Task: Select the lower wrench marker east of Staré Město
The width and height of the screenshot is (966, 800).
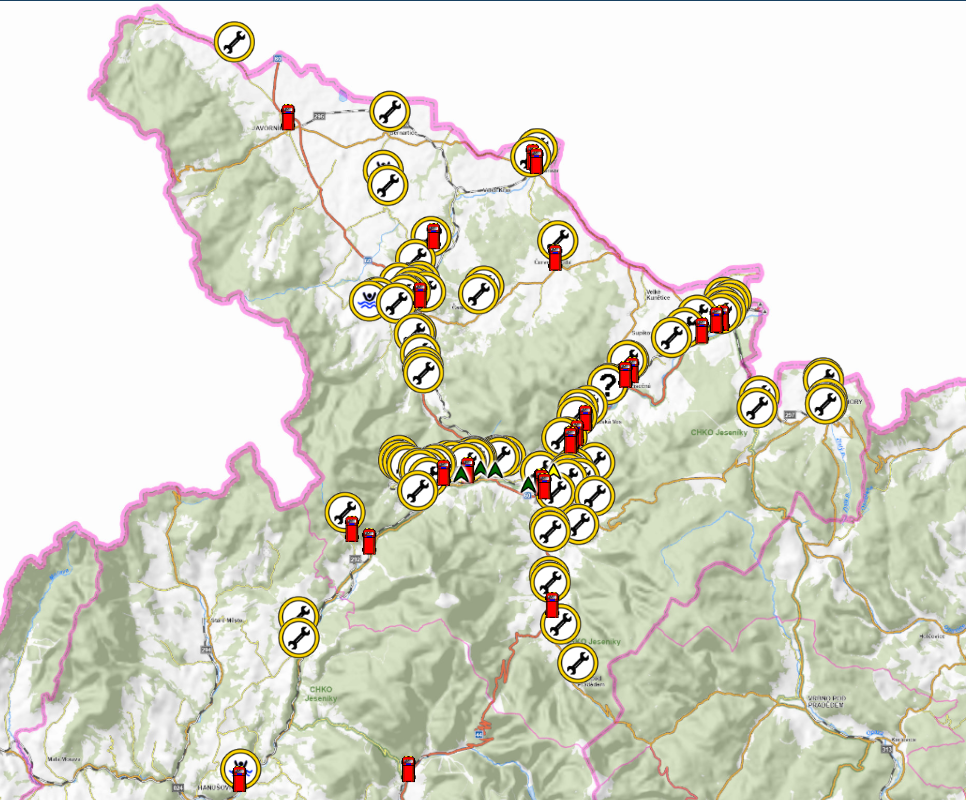Action: pyautogui.click(x=297, y=636)
